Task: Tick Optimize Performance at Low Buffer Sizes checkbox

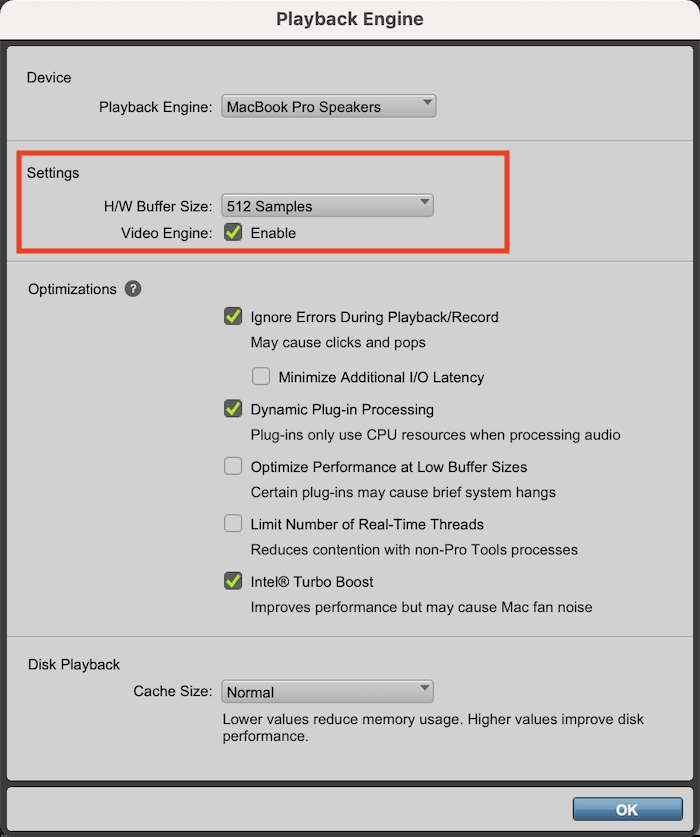Action: tap(233, 466)
